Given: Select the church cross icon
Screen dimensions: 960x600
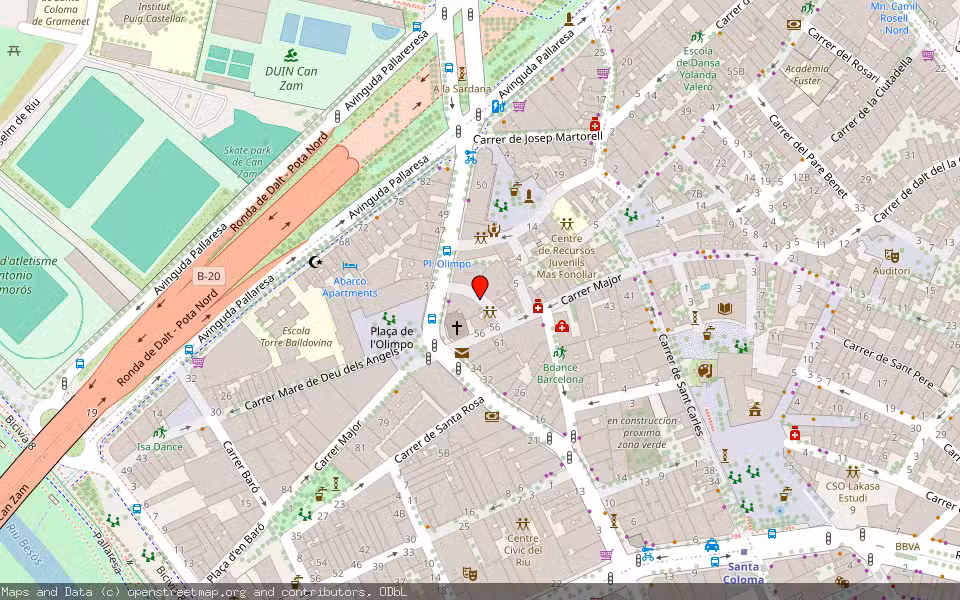Looking at the screenshot, I should (457, 328).
